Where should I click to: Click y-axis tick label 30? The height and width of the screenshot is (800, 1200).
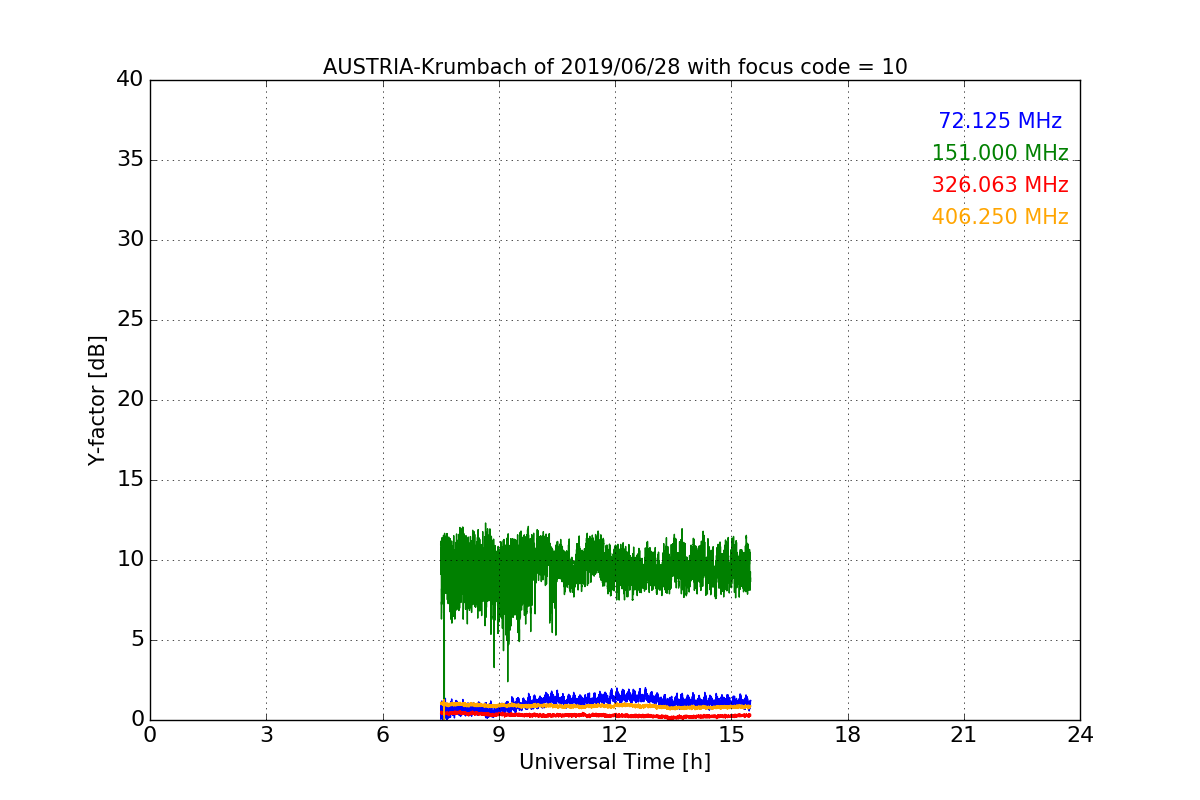click(130, 240)
